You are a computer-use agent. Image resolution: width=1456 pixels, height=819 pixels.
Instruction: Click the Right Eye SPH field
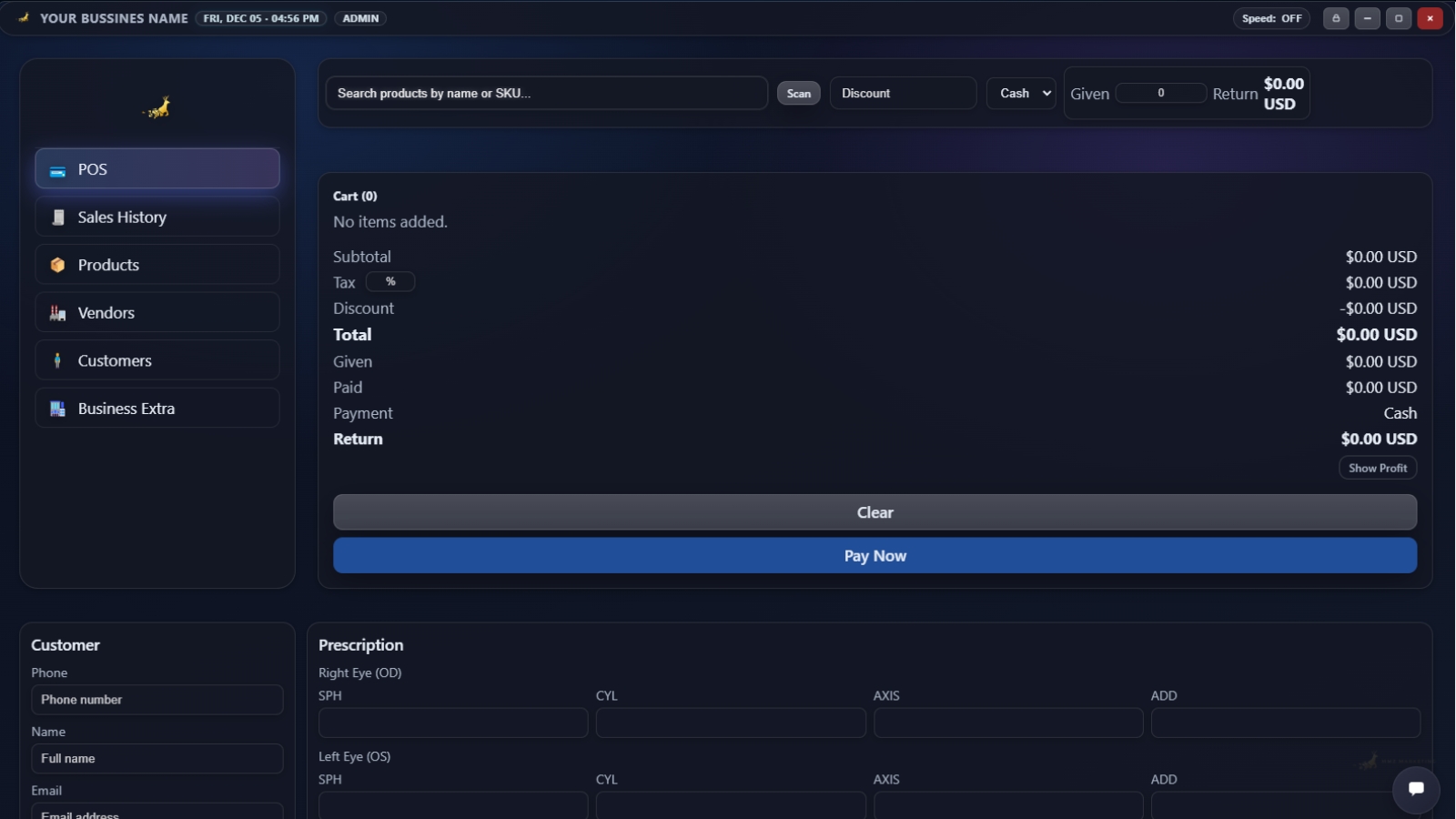452,723
